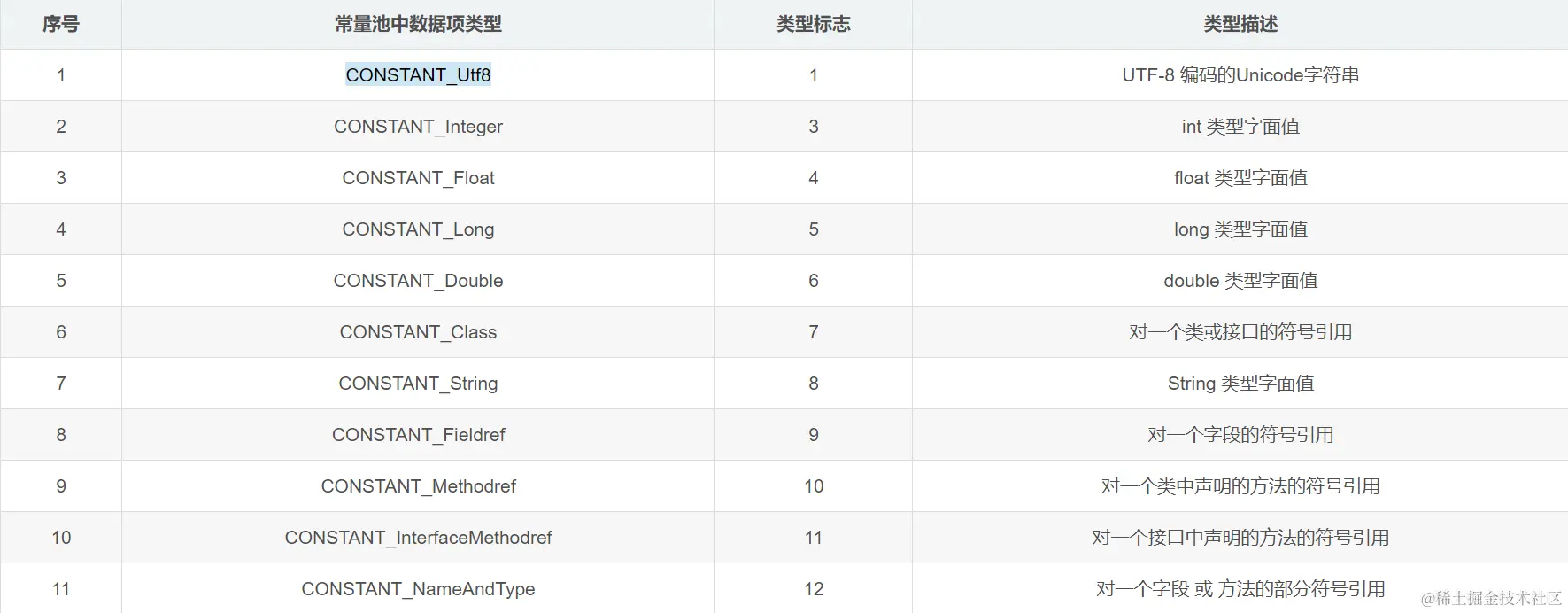Viewport: 1568px width, 613px height.
Task: Click the 常量池中数据项类型 column header
Action: tap(418, 25)
